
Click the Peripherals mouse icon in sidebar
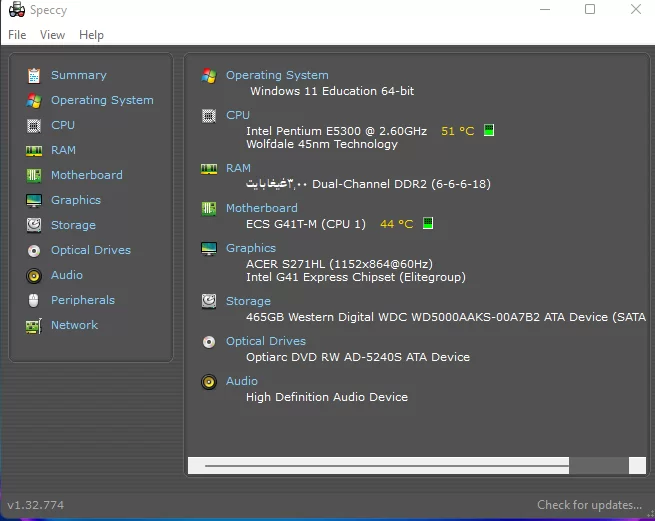(x=34, y=300)
